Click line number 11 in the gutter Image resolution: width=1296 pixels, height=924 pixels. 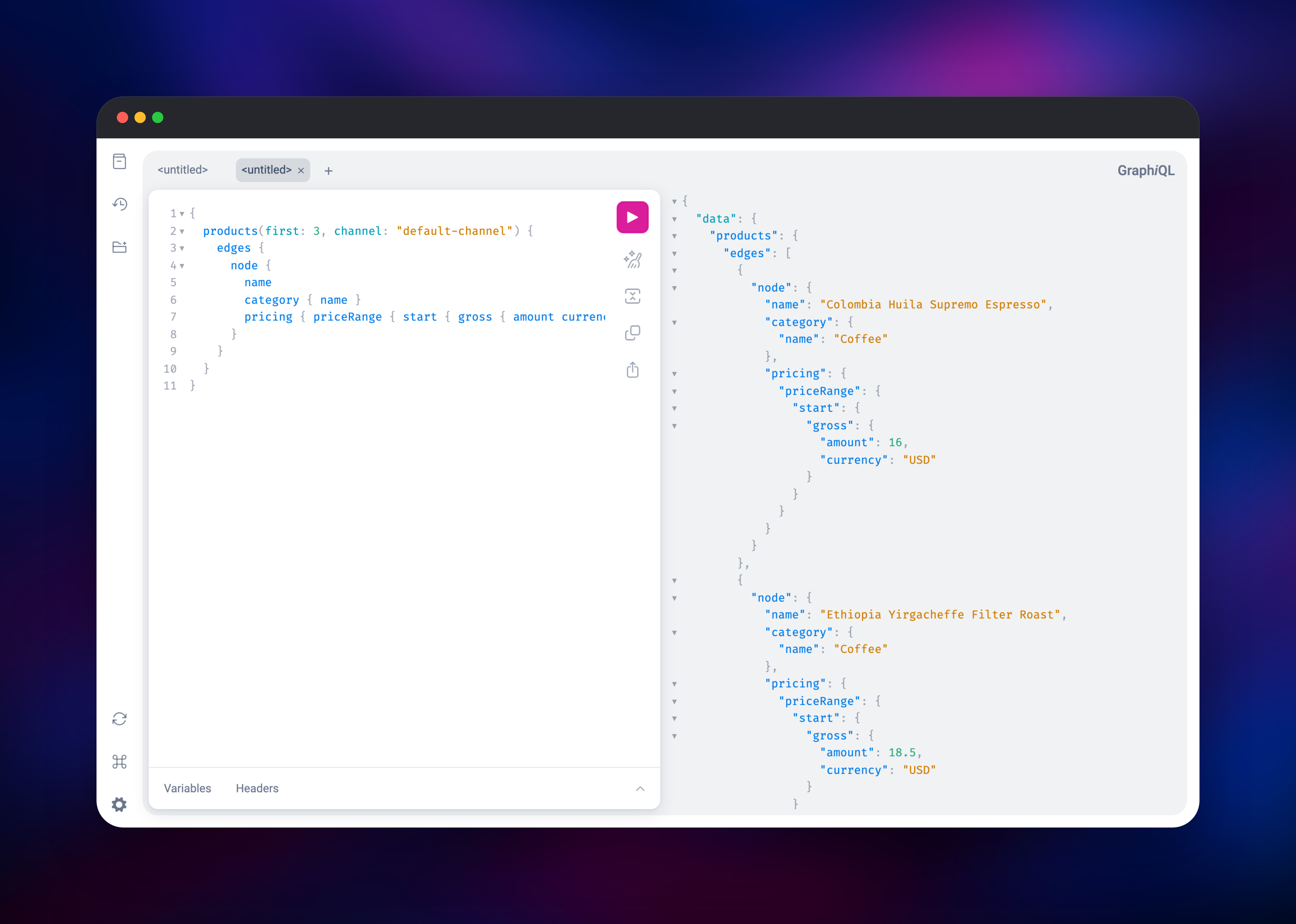pos(170,386)
